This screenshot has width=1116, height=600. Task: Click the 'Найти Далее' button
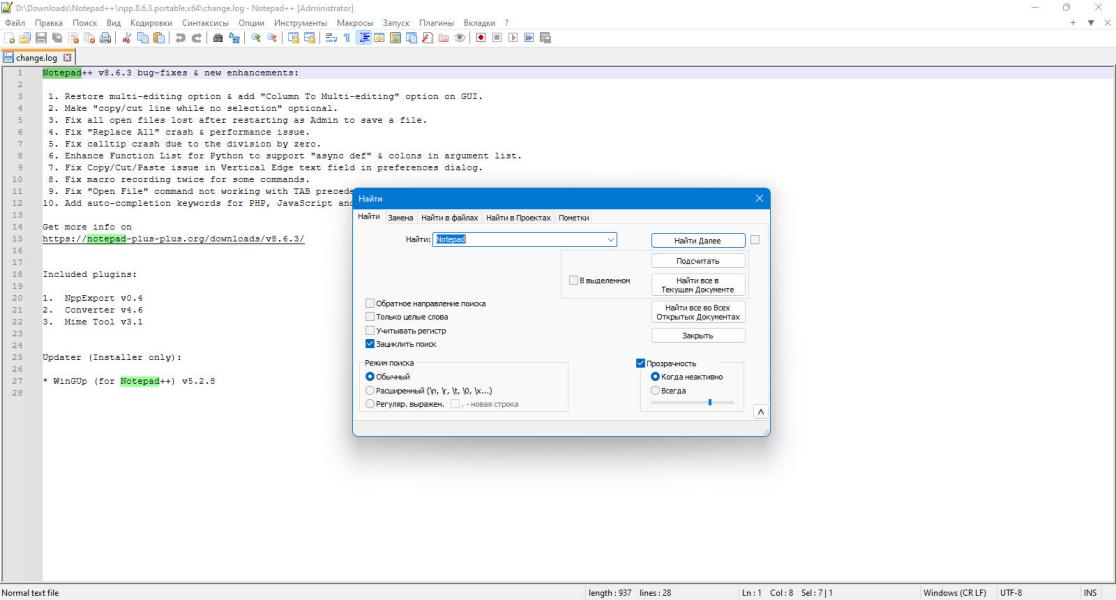[698, 241]
